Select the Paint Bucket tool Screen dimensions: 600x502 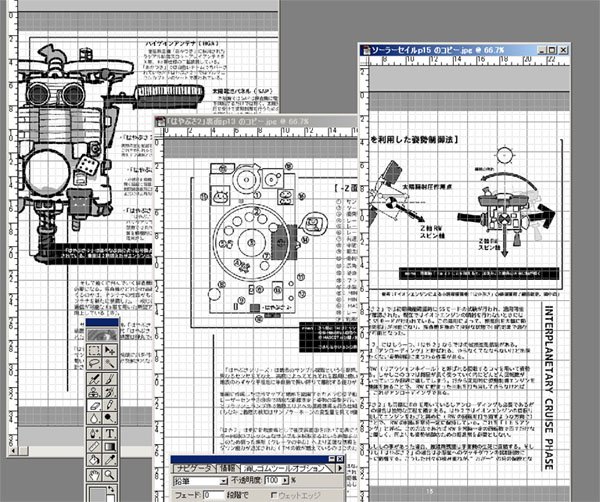click(x=94, y=460)
